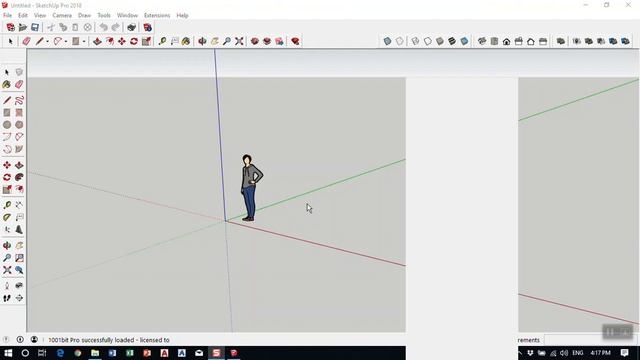Viewport: 640px width, 360px height.
Task: Click the status bar info circle icon
Action: pyautogui.click(x=20, y=340)
